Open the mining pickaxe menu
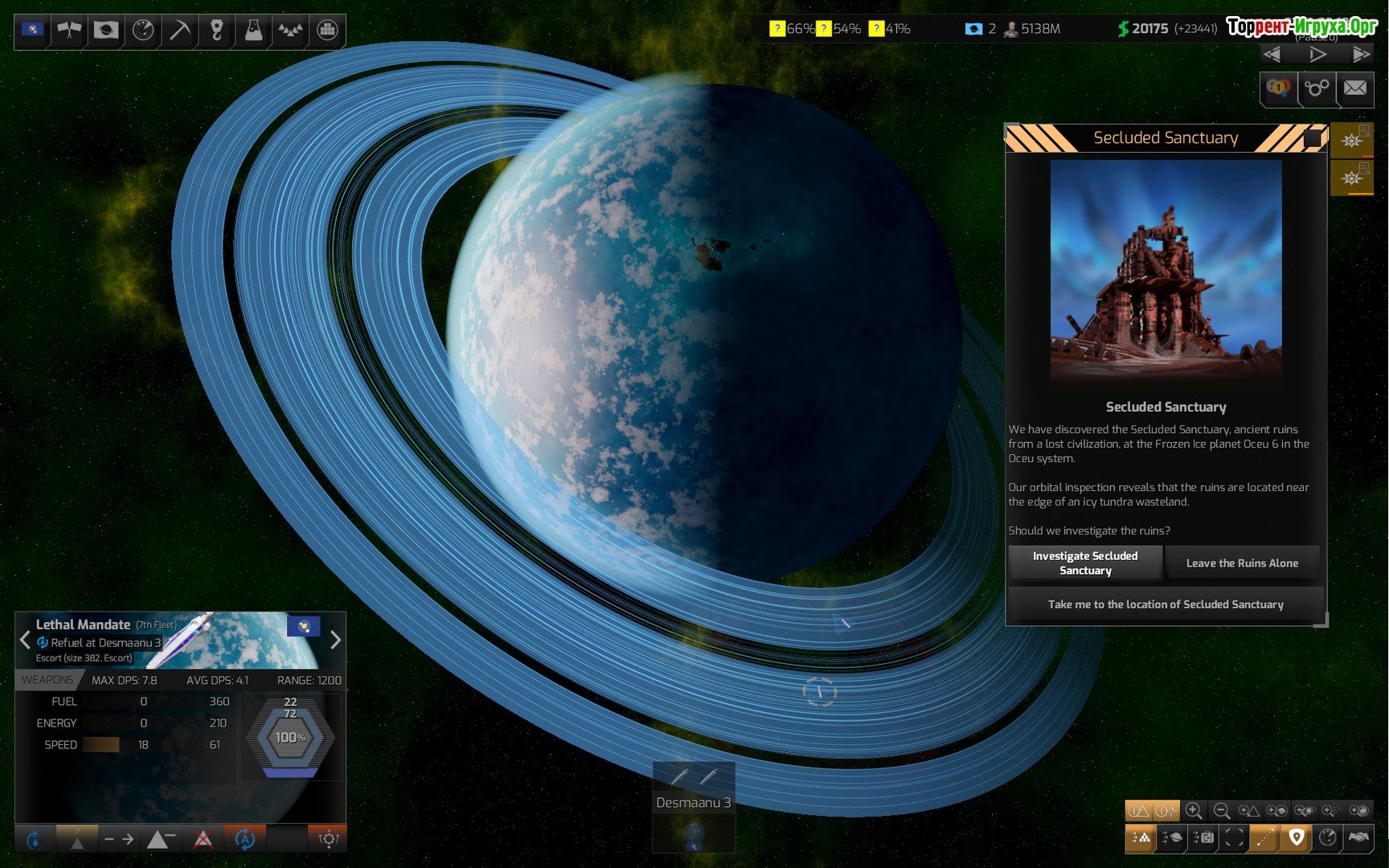This screenshot has height=868, width=1389. (179, 31)
